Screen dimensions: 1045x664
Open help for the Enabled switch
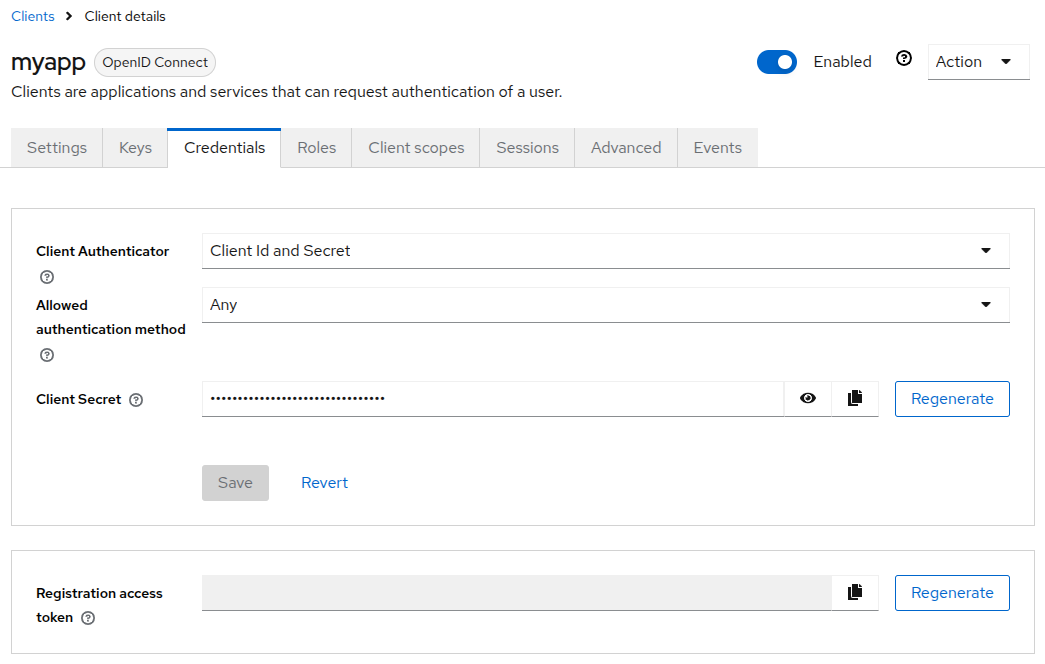tap(904, 59)
